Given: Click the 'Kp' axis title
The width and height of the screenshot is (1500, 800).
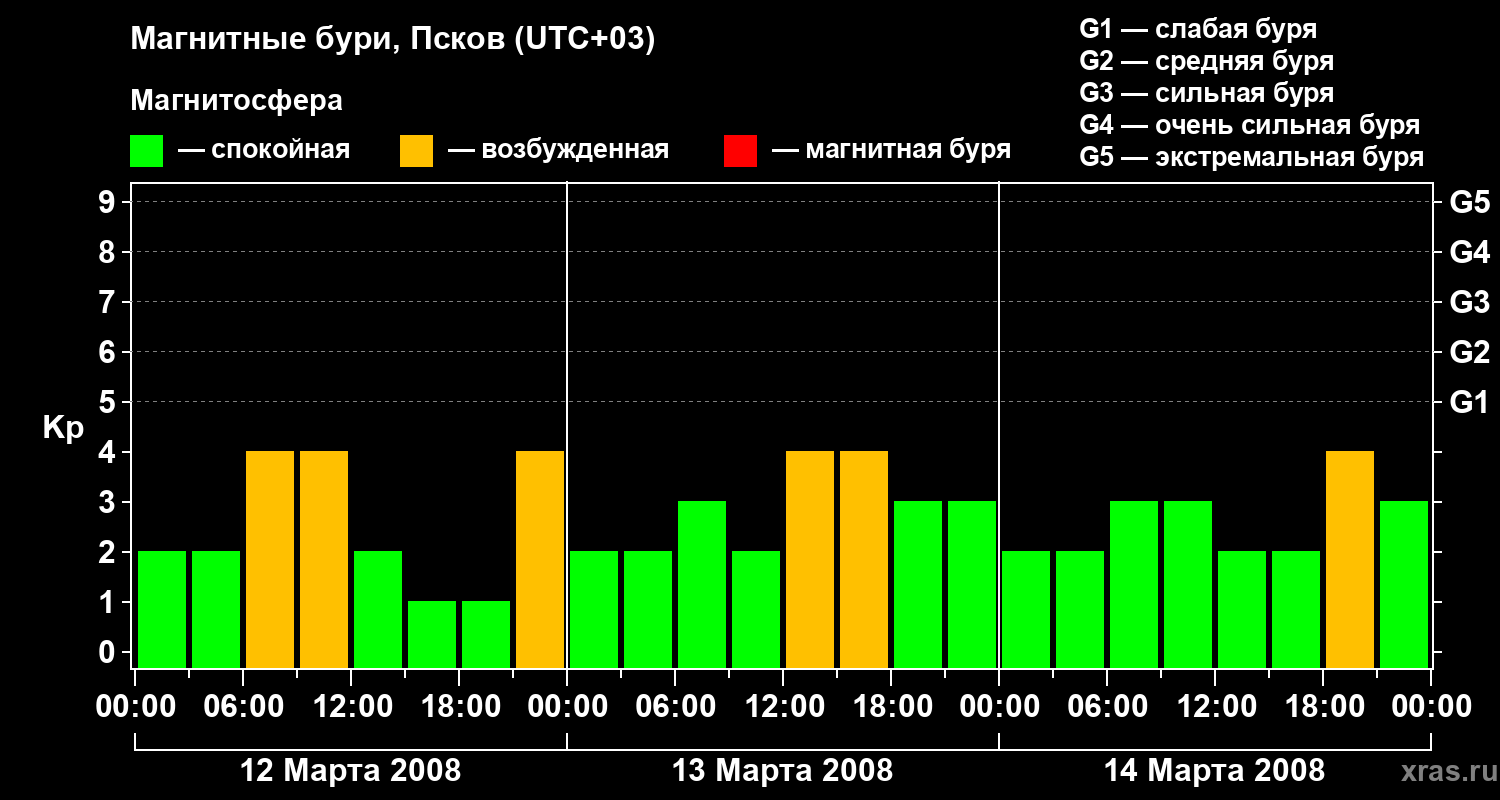Looking at the screenshot, I should click(x=63, y=428).
